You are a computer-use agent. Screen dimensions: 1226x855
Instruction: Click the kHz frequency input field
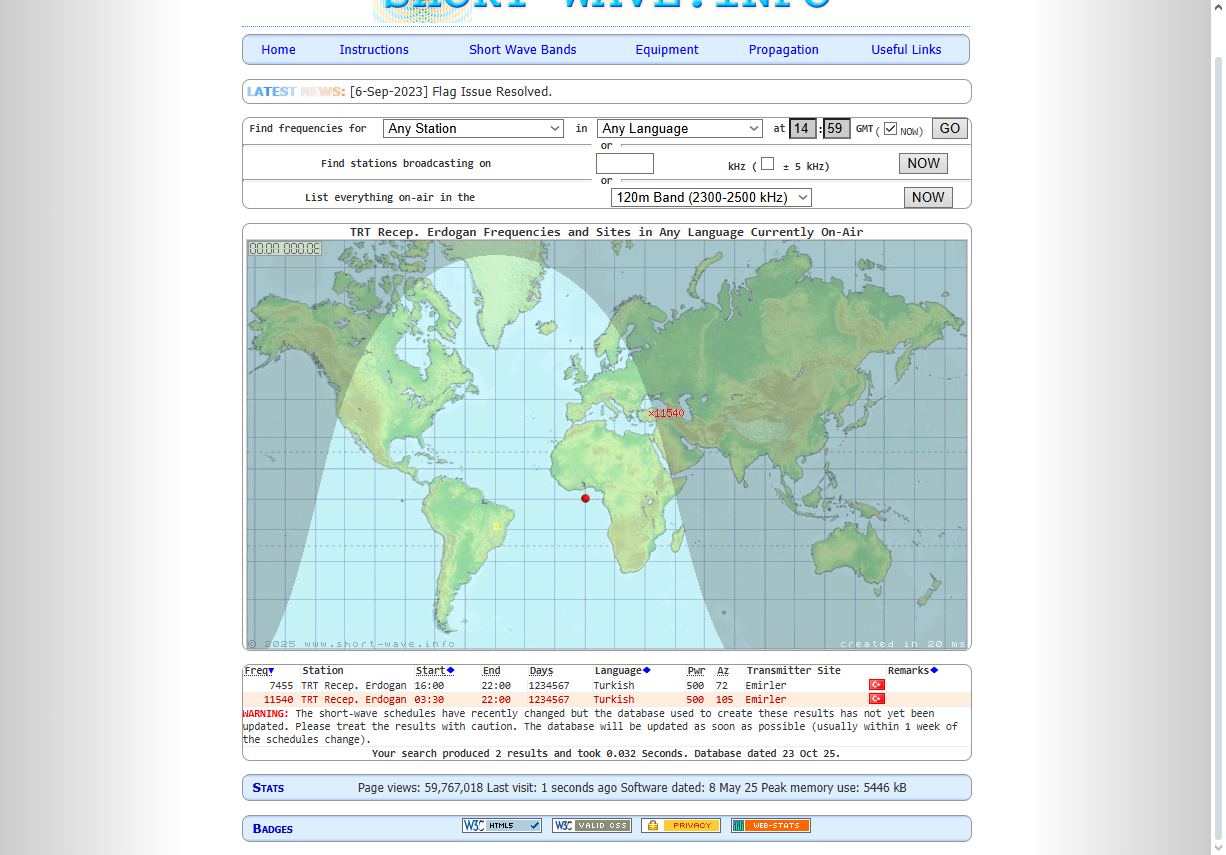(x=624, y=164)
